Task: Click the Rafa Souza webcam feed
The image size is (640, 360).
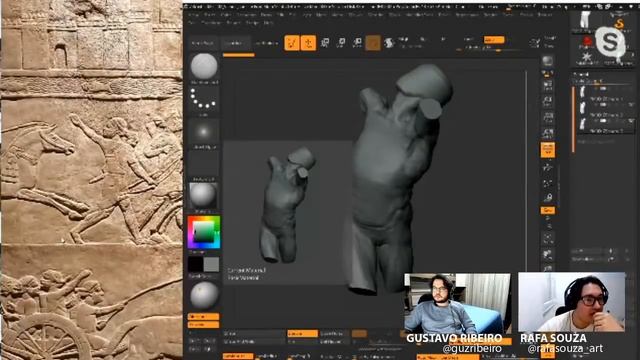Action: pyautogui.click(x=571, y=302)
